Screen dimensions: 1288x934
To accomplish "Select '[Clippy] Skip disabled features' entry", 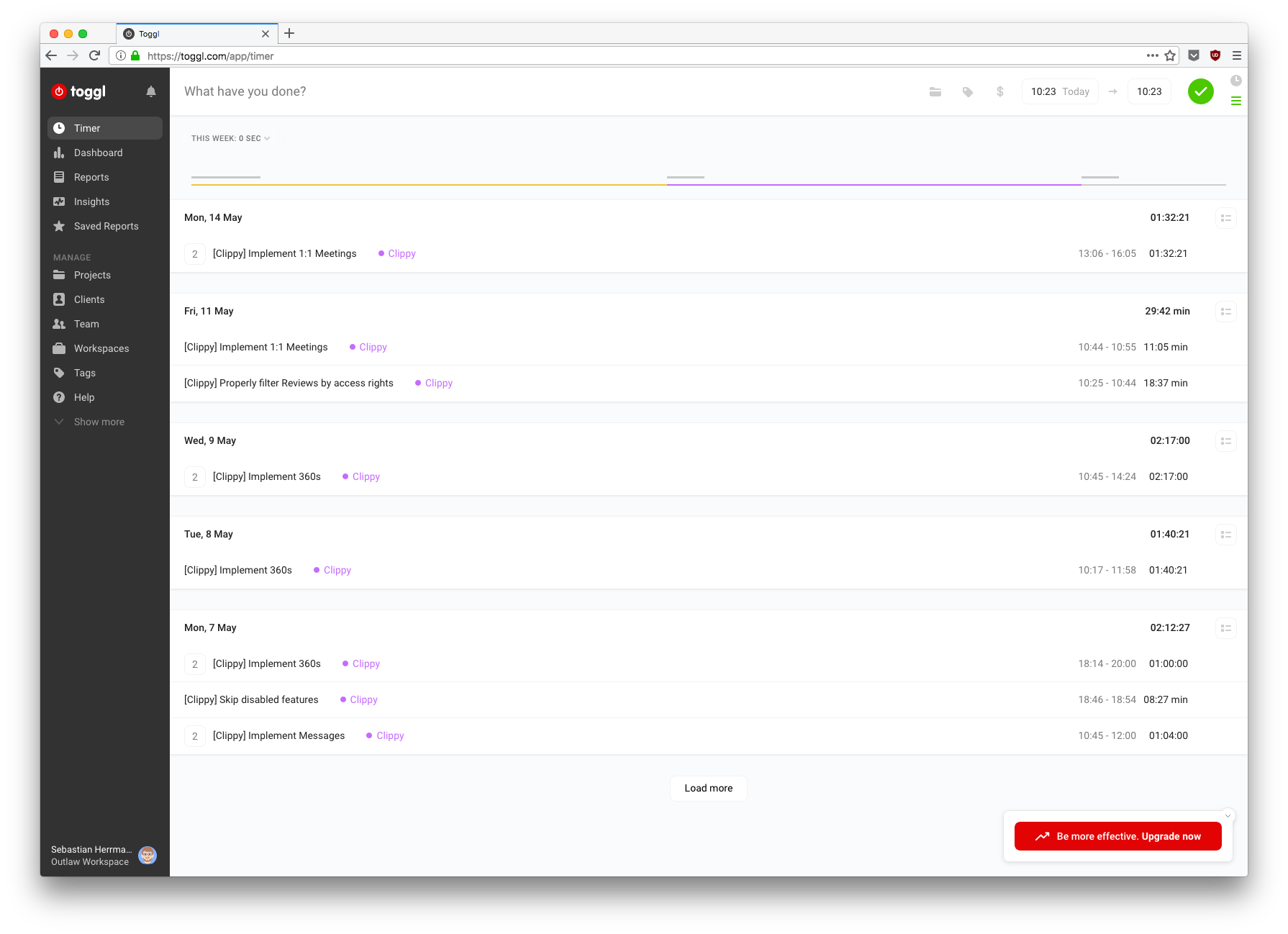I will (251, 699).
